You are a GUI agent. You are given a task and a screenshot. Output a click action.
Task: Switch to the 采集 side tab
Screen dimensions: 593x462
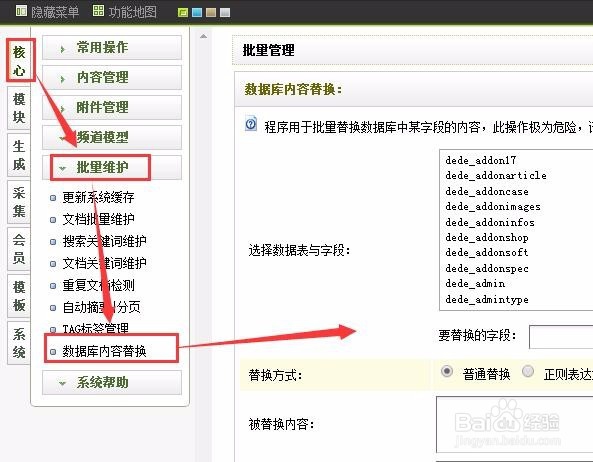19,202
